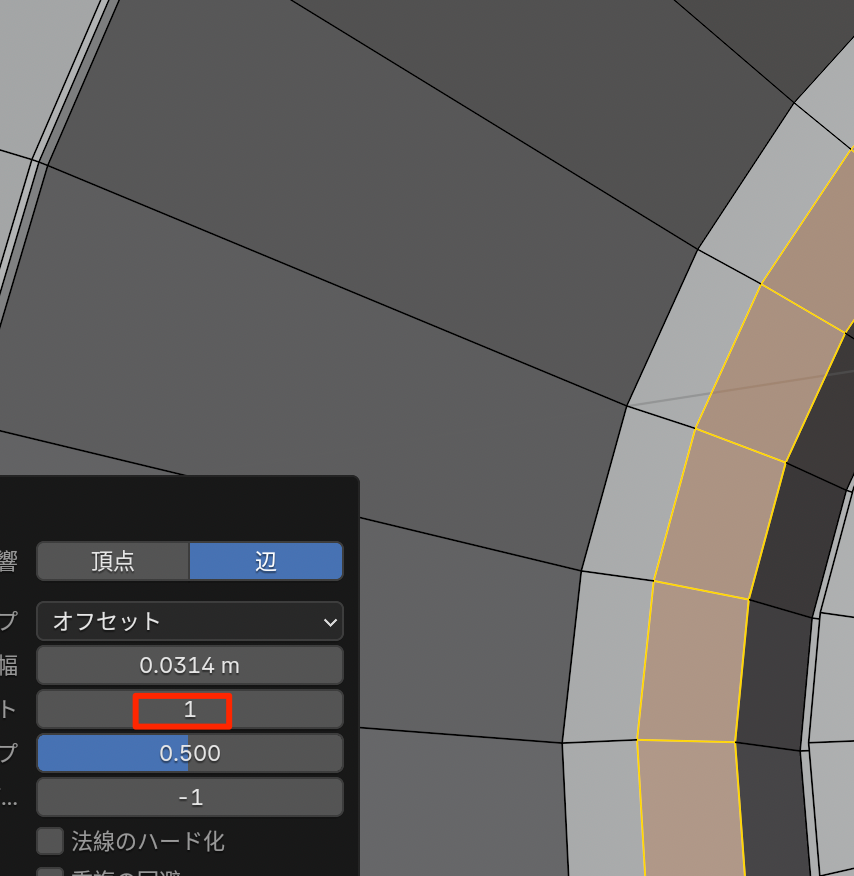
Task: Click the 0.0314 m width field
Action: (x=190, y=665)
